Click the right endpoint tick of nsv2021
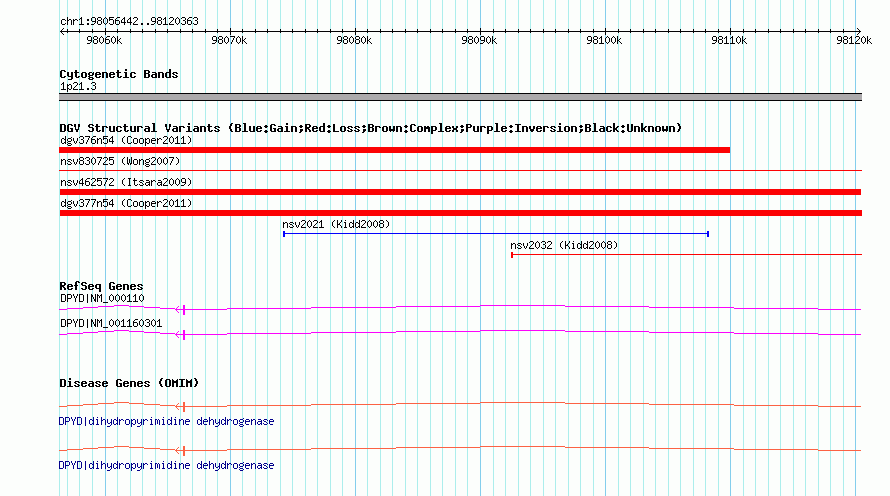This screenshot has height=496, width=890. click(x=708, y=234)
